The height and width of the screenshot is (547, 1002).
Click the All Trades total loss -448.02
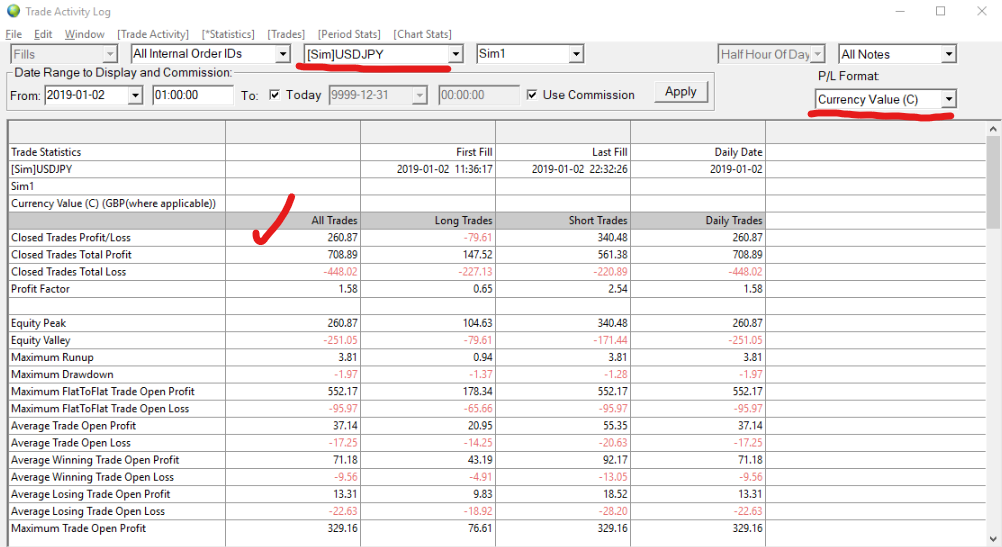coord(340,272)
